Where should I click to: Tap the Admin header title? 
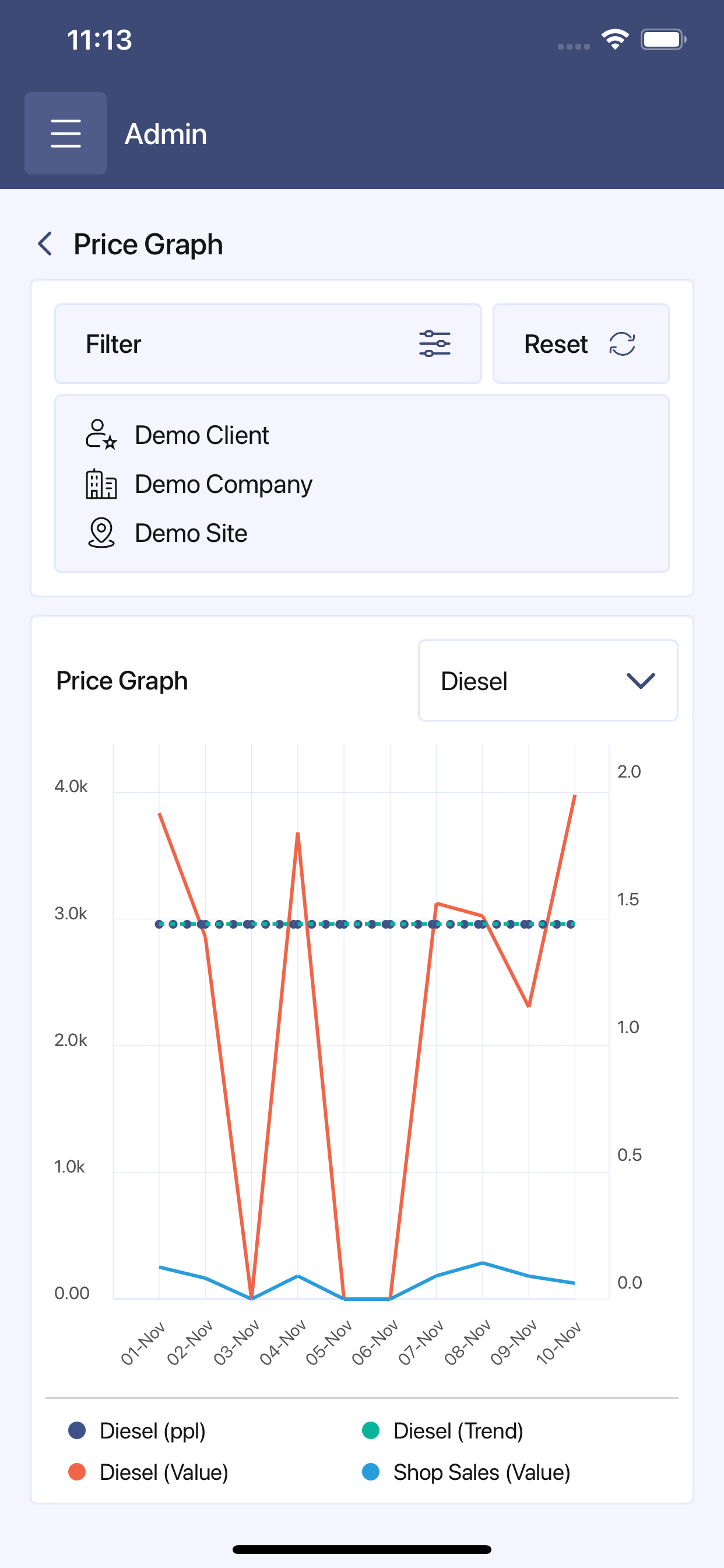tap(166, 134)
